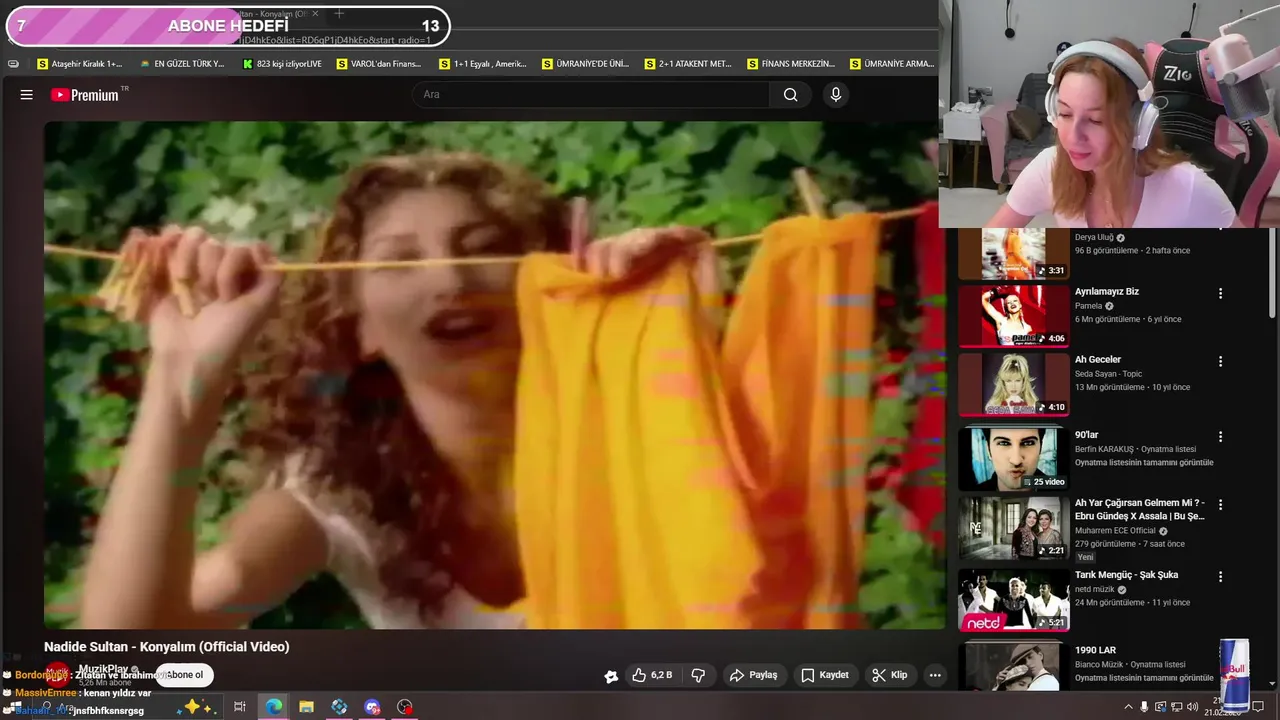Open 823 kişi izliyorLIVE bookmark
This screenshot has width=1280, height=720.
pyautogui.click(x=282, y=64)
